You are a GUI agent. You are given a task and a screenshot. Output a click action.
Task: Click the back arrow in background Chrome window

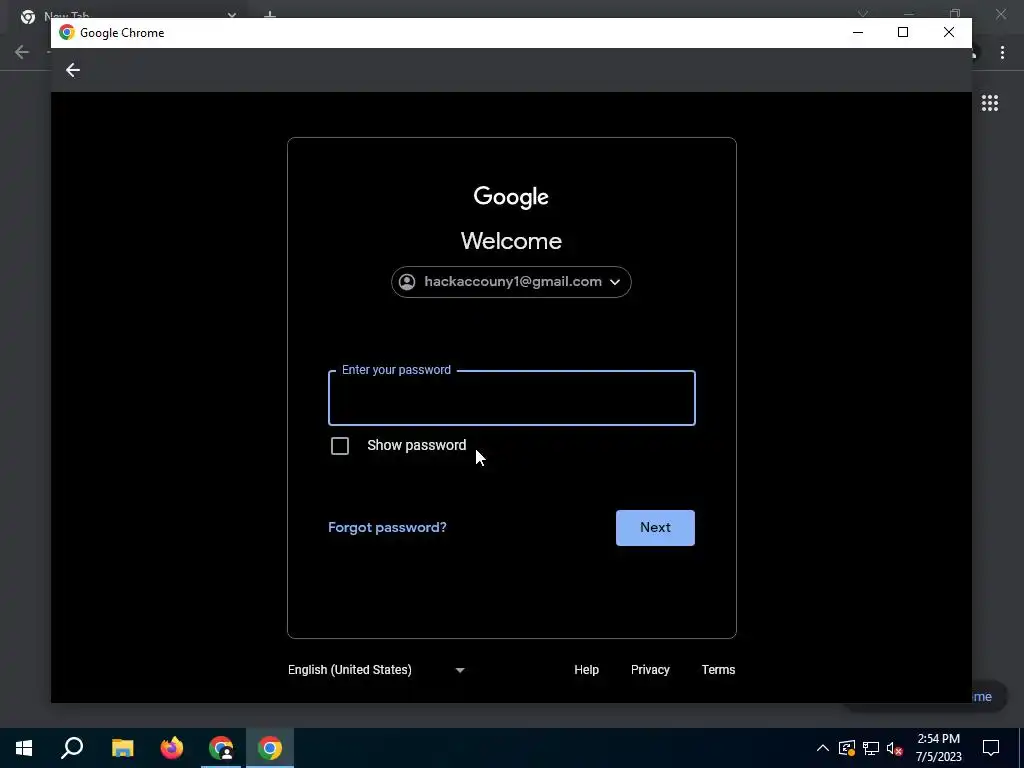[22, 52]
